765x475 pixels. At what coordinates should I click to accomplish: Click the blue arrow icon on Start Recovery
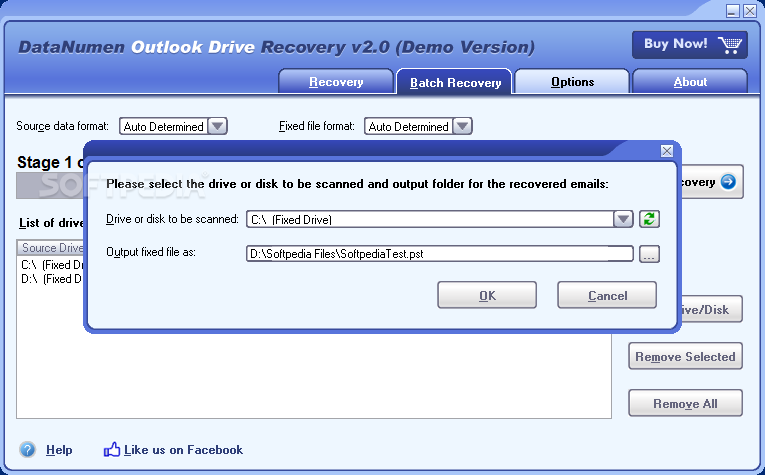(x=728, y=182)
